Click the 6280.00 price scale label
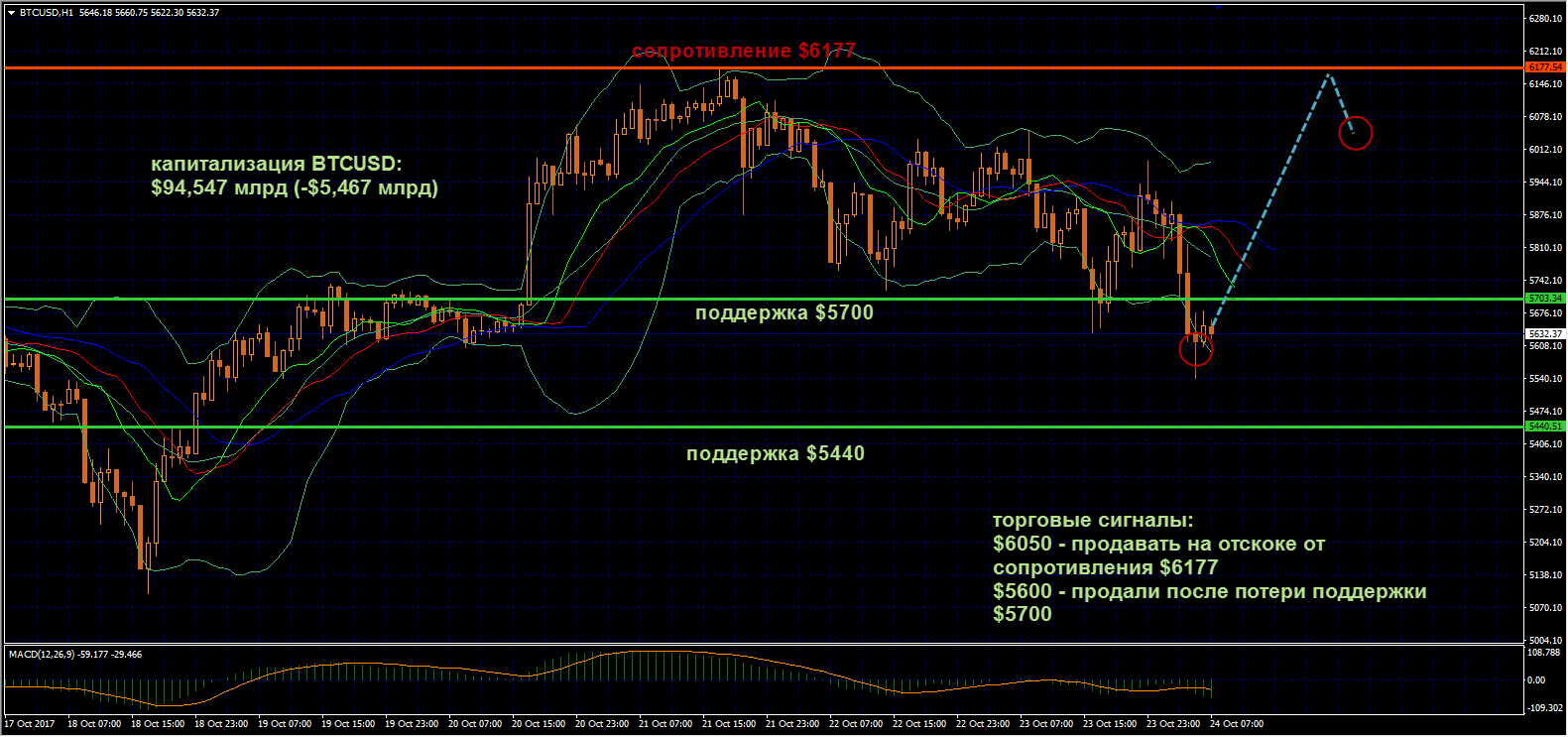Image resolution: width=1568 pixels, height=737 pixels. [1545, 19]
